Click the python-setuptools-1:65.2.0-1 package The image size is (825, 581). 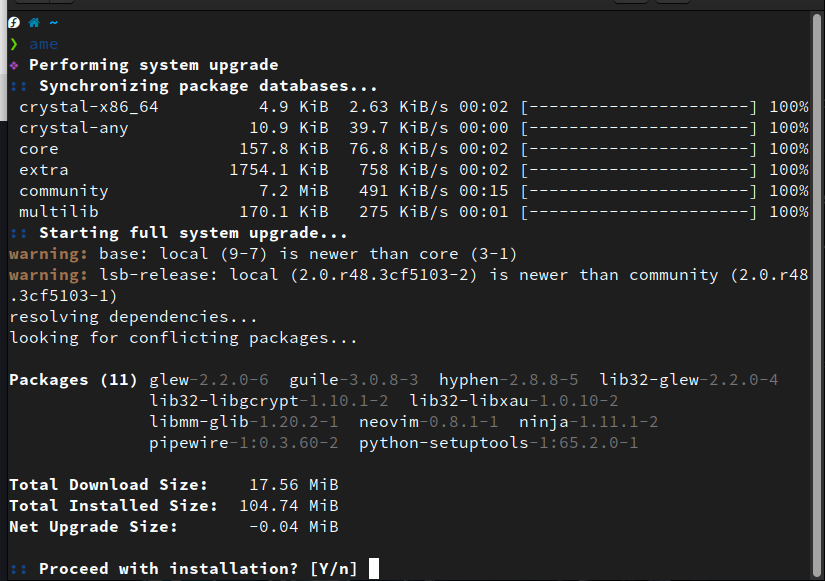click(498, 443)
